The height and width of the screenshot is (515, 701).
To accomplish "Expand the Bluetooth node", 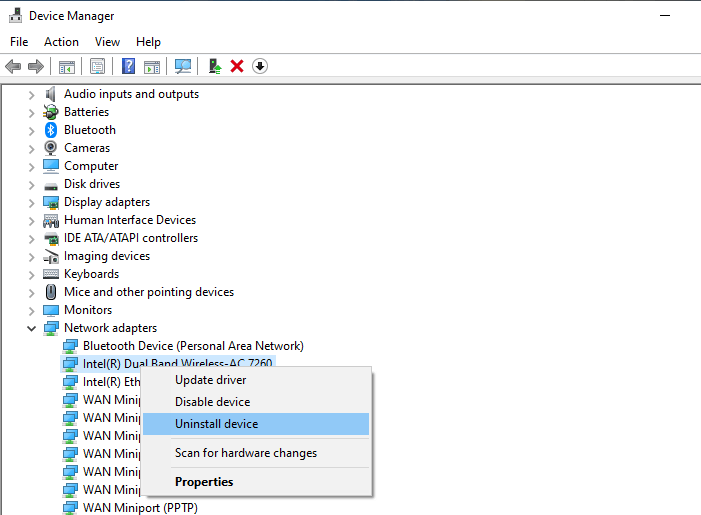I will [x=31, y=131].
